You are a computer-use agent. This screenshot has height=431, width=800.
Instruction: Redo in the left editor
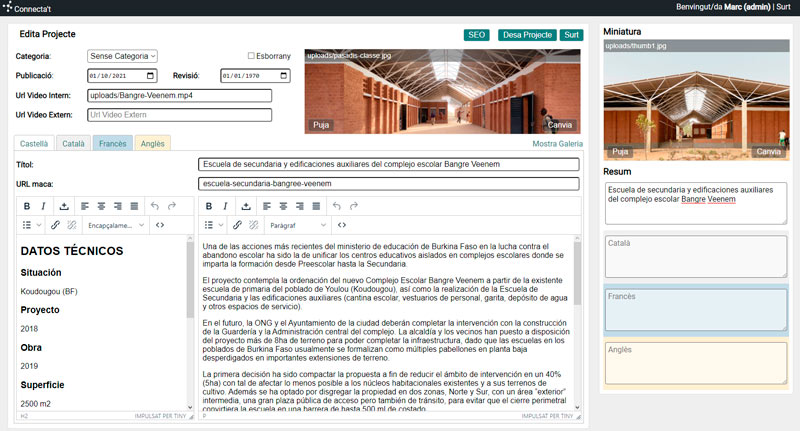pos(172,206)
